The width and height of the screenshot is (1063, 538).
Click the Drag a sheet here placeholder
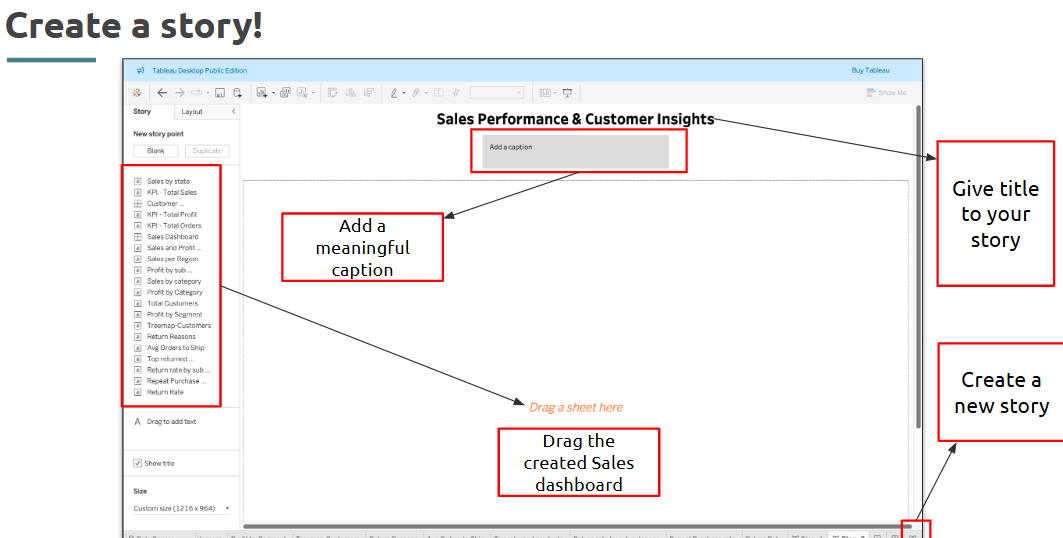(x=576, y=407)
